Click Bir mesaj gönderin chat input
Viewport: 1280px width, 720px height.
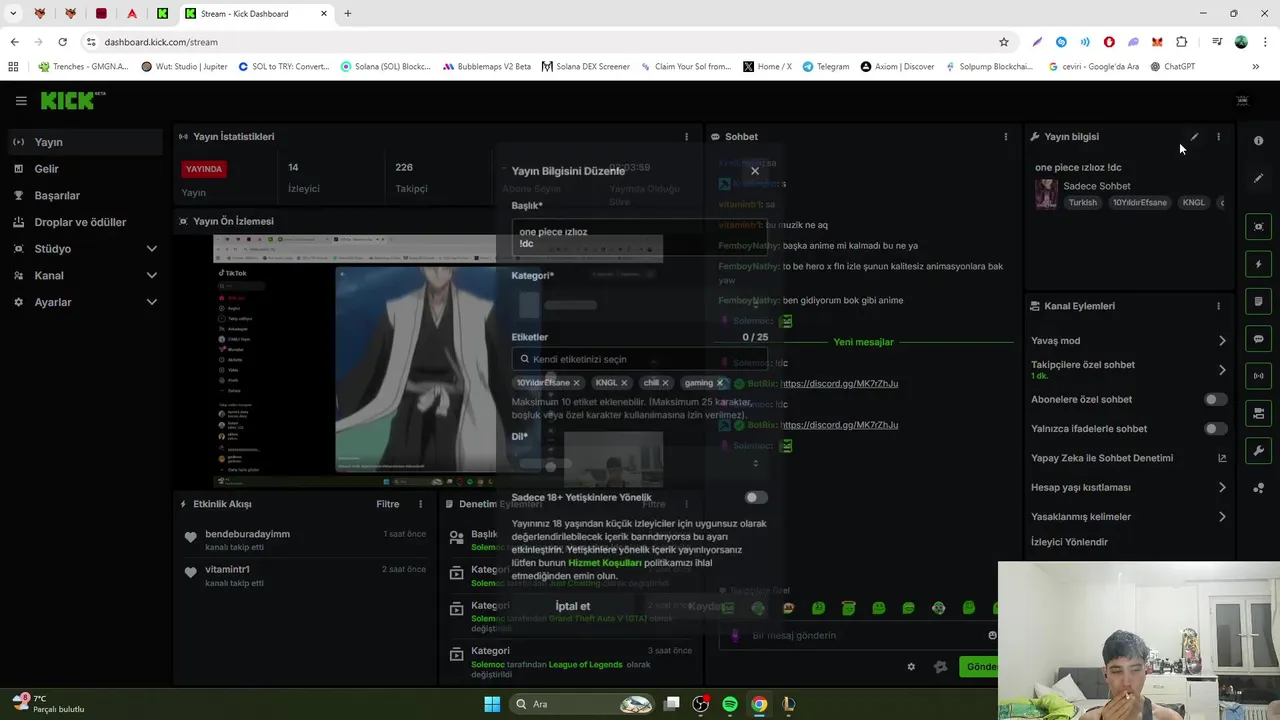point(860,635)
